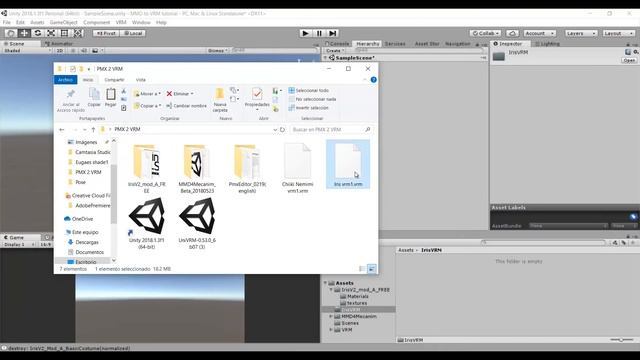Screen dimensions: 640x360
Task: Select the Hand tool in Unity toolbar
Action: (x=11, y=33)
